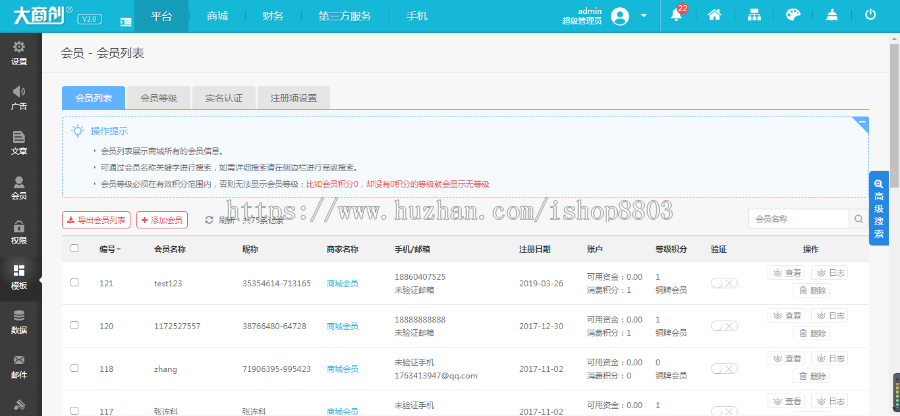Delete member zhang via 删除
900x416 pixels.
click(x=811, y=376)
